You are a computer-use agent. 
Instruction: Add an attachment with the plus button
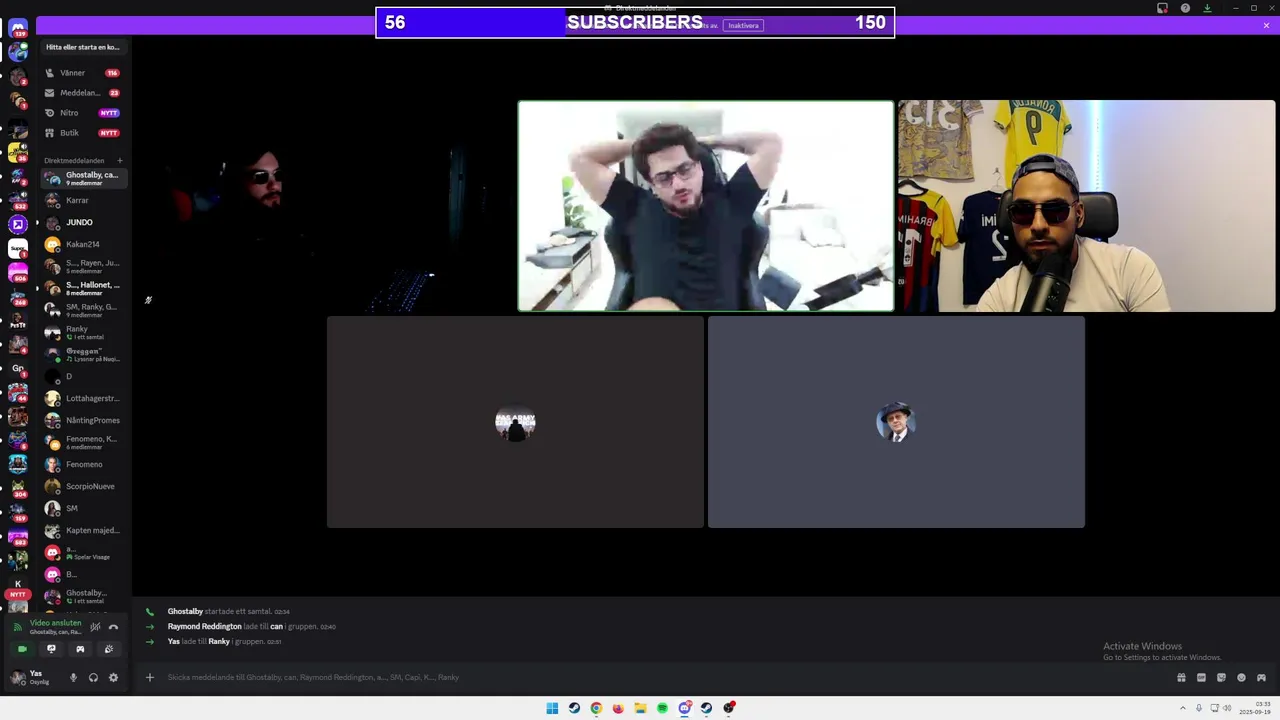150,677
